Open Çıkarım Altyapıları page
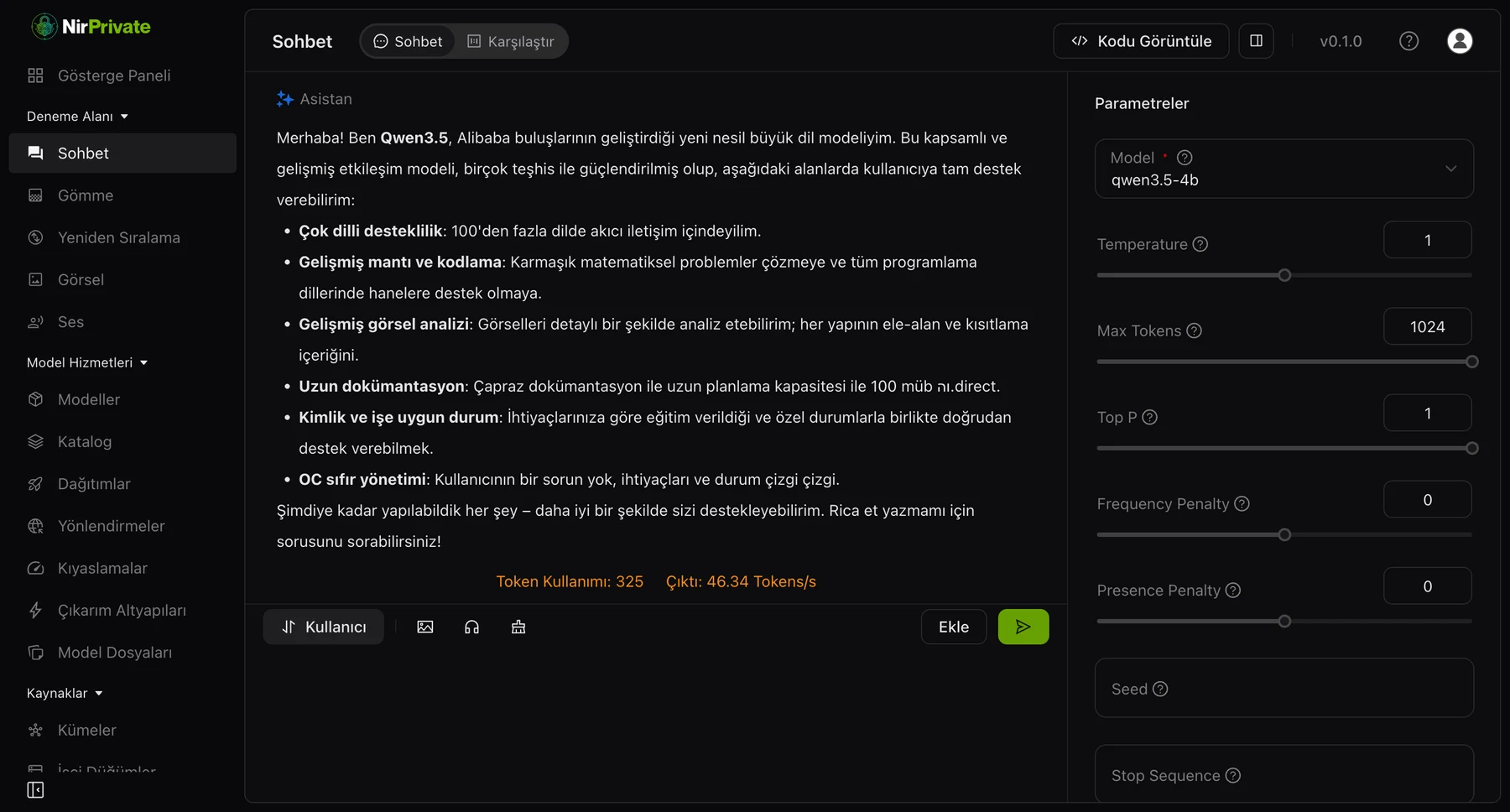The width and height of the screenshot is (1510, 812). pos(122,610)
